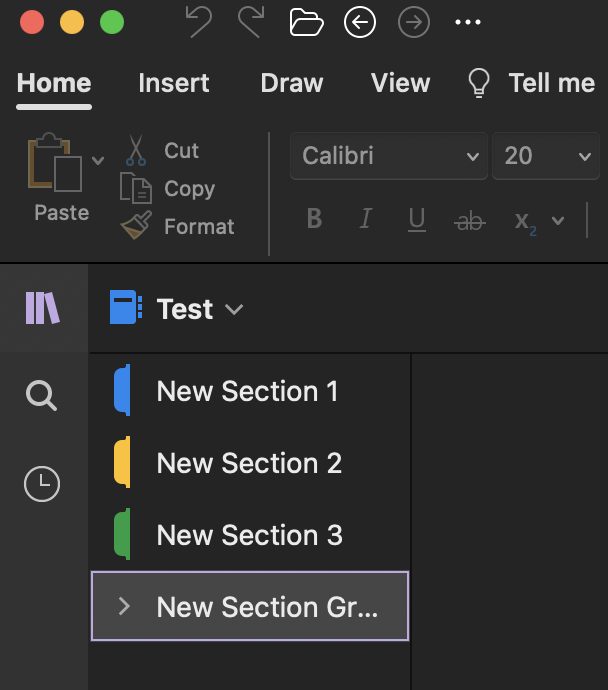Click the Tell me text

[x=552, y=83]
